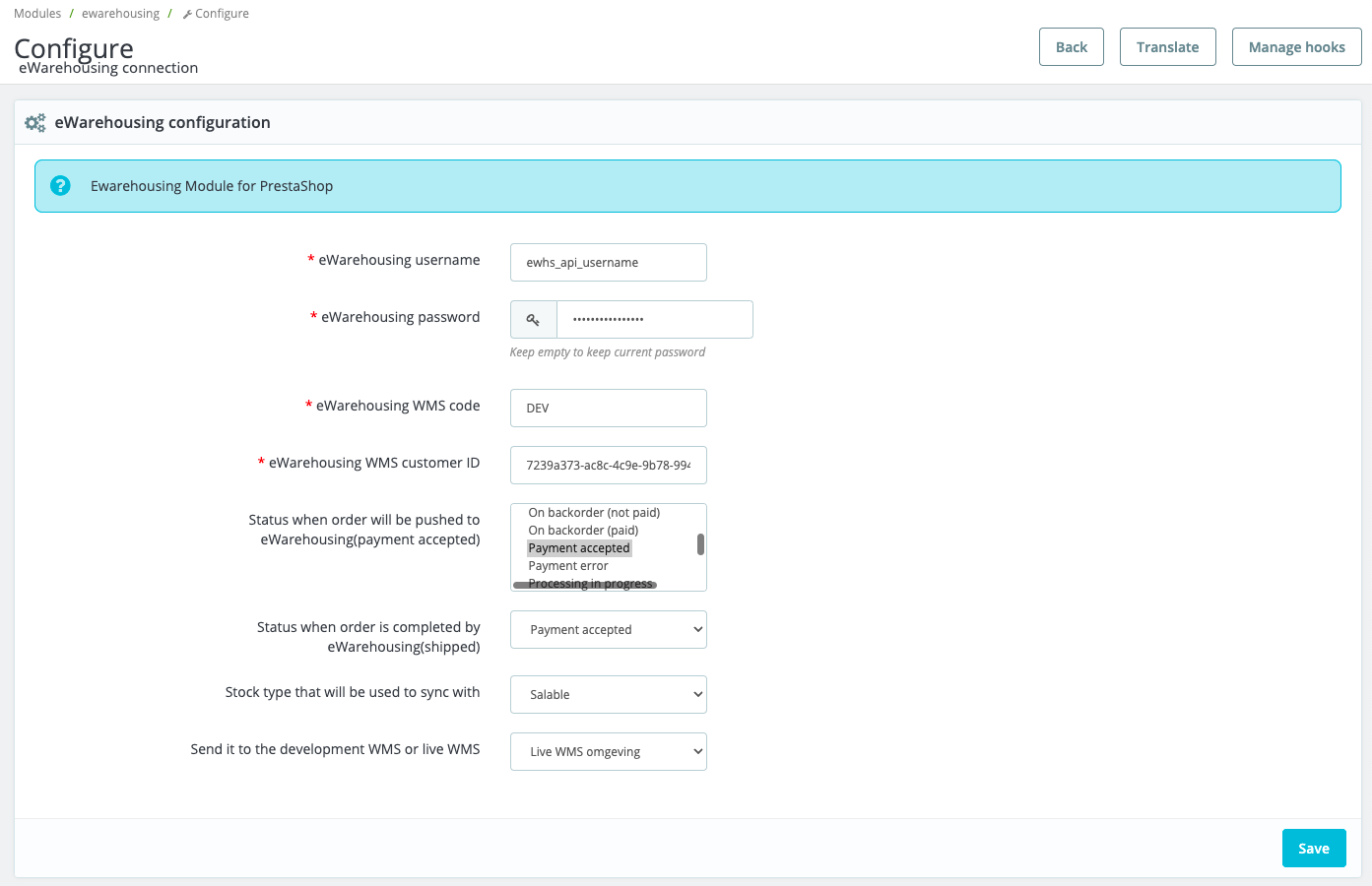The height and width of the screenshot is (886, 1372).
Task: Click the eWarehousing password input field
Action: pos(654,319)
